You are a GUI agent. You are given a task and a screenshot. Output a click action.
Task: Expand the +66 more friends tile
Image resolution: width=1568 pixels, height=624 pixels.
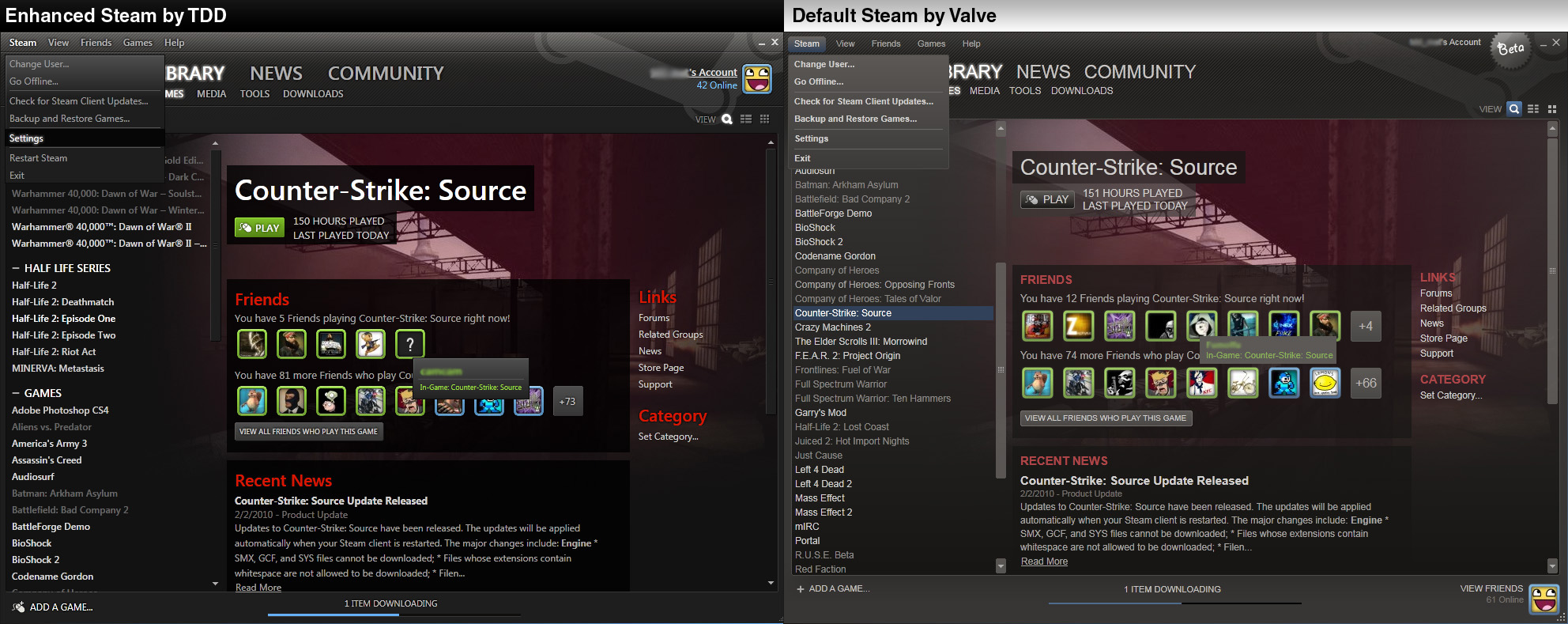pos(1366,383)
